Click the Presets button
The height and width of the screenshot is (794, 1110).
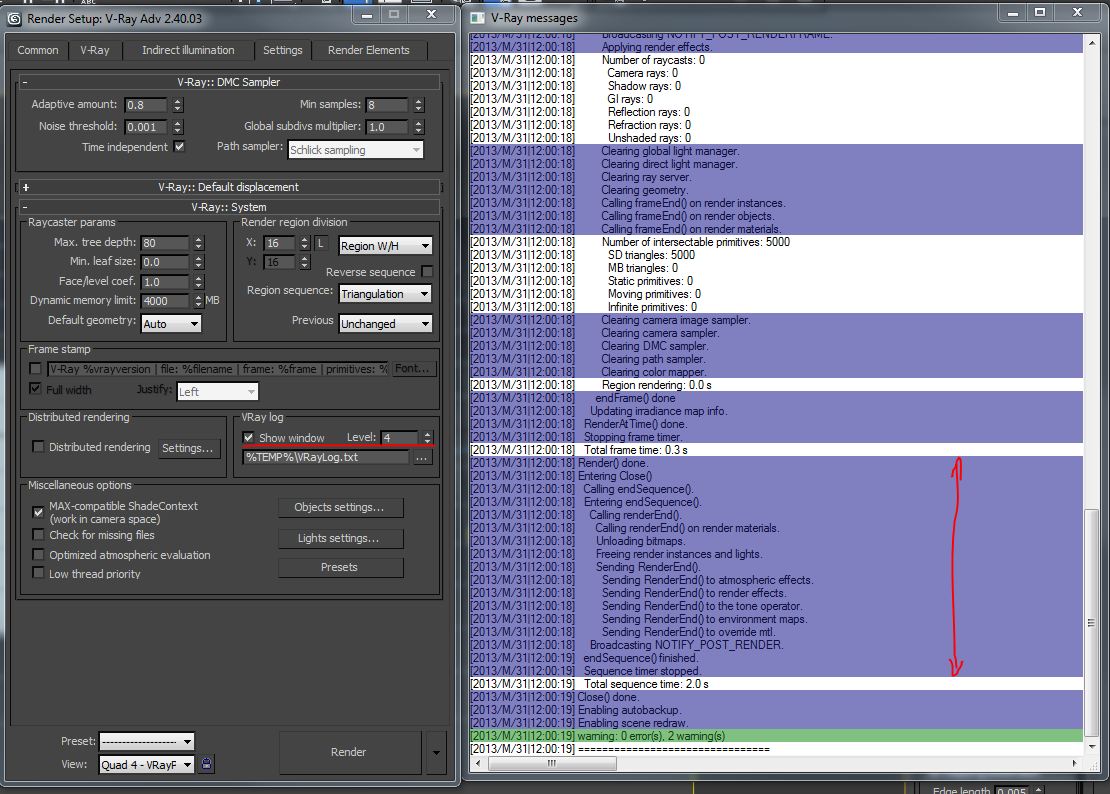click(340, 568)
